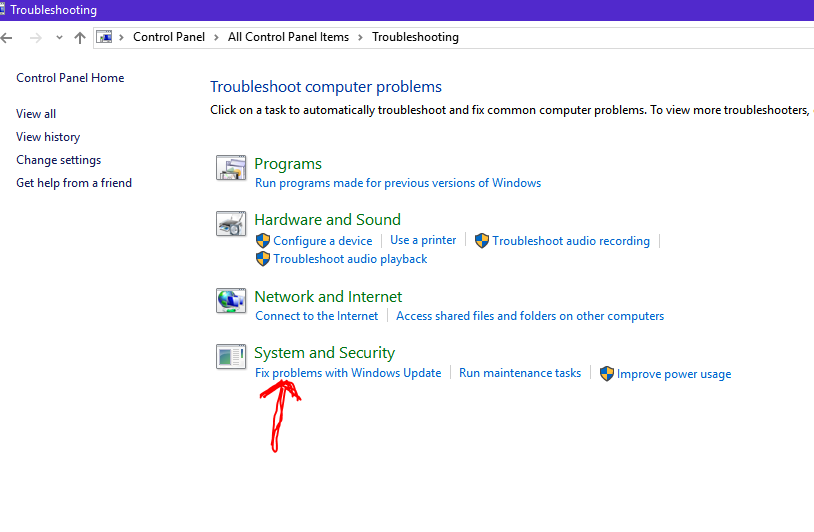This screenshot has width=814, height=532.
Task: Start Troubleshoot audio recording
Action: coord(571,241)
